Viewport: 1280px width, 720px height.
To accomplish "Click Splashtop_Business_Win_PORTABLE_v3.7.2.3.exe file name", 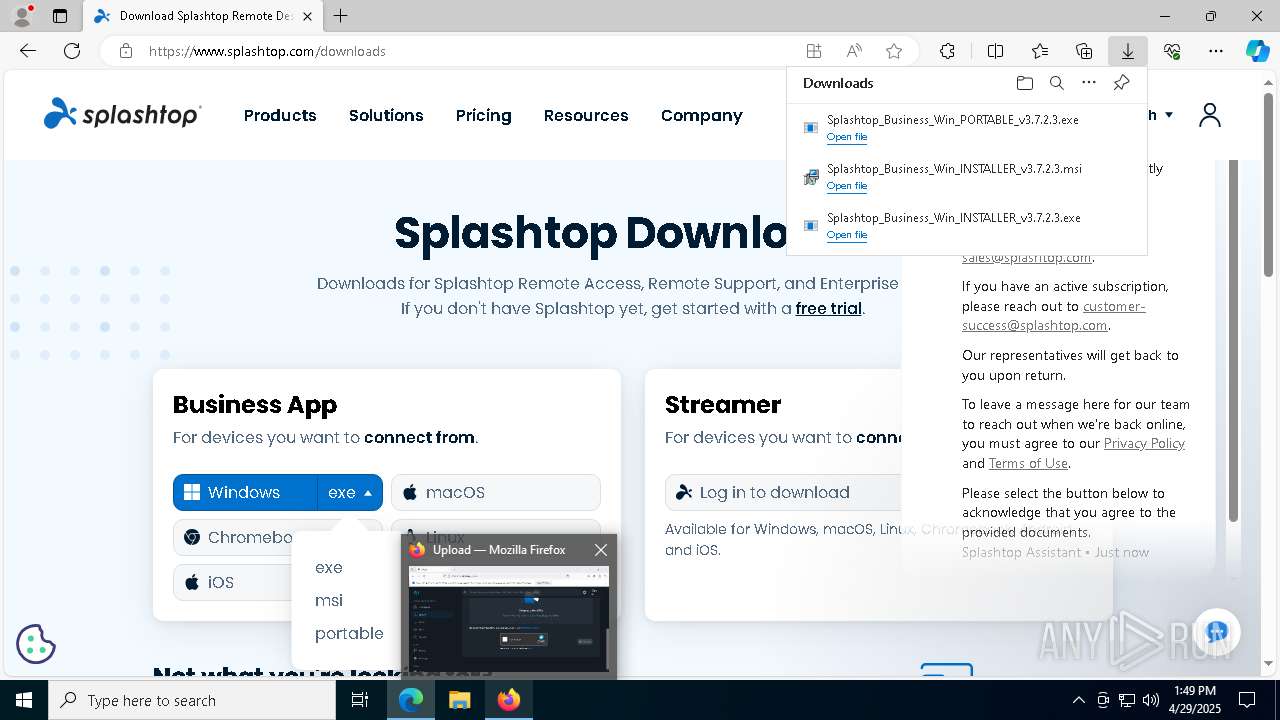I will click(952, 120).
